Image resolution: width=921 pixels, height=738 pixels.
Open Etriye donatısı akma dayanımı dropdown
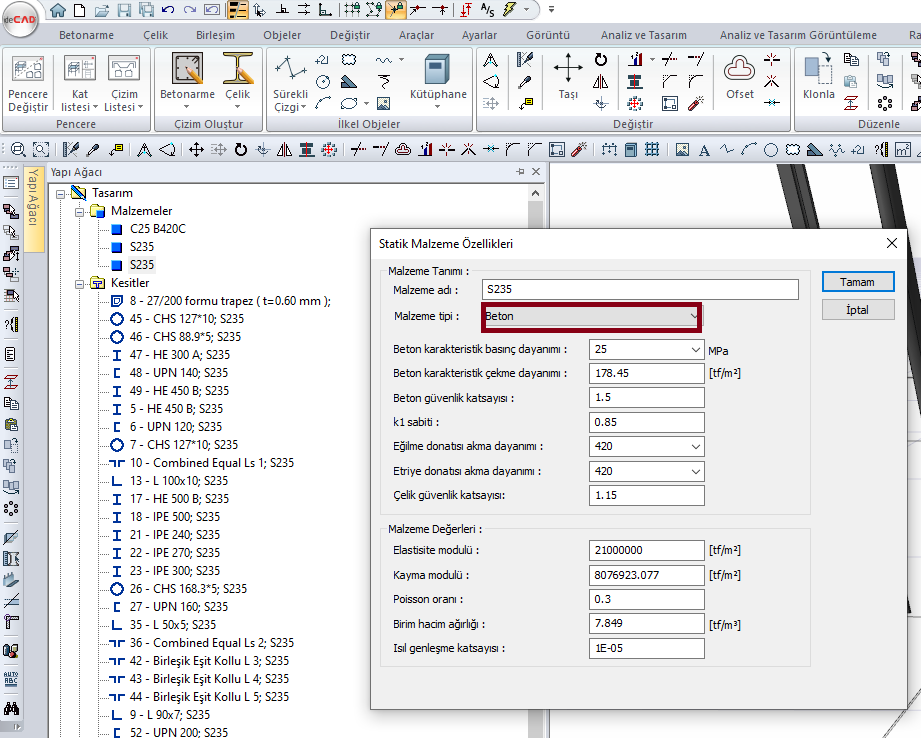(695, 471)
